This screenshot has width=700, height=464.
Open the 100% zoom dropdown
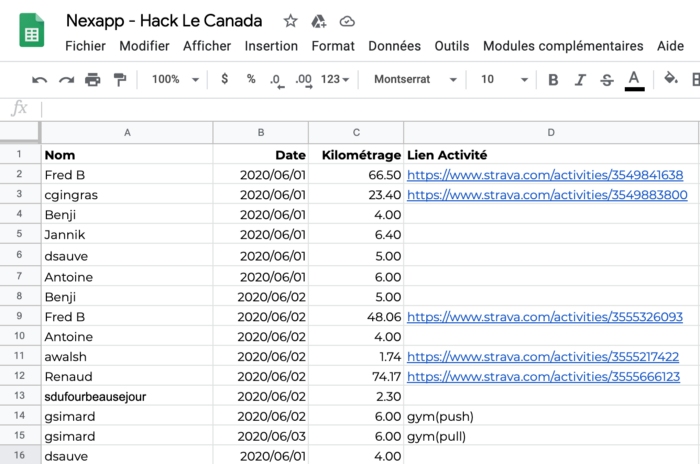click(x=175, y=79)
